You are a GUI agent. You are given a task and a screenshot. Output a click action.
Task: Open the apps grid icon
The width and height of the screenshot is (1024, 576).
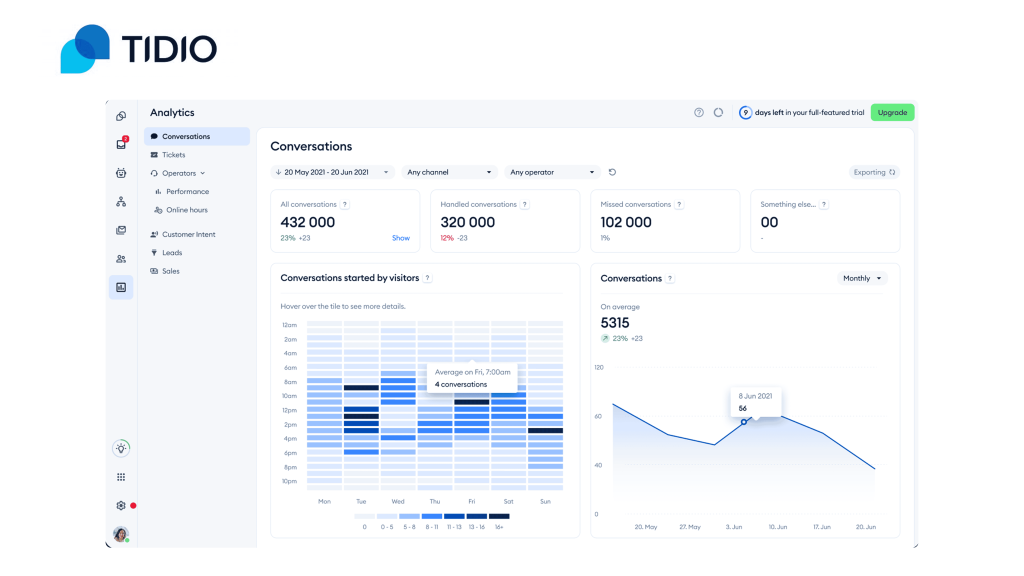point(121,478)
